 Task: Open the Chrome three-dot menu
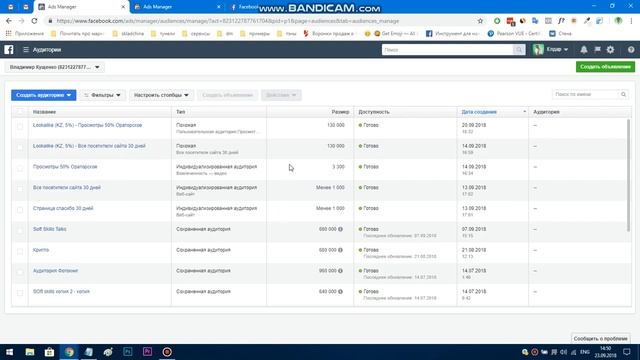click(x=631, y=21)
